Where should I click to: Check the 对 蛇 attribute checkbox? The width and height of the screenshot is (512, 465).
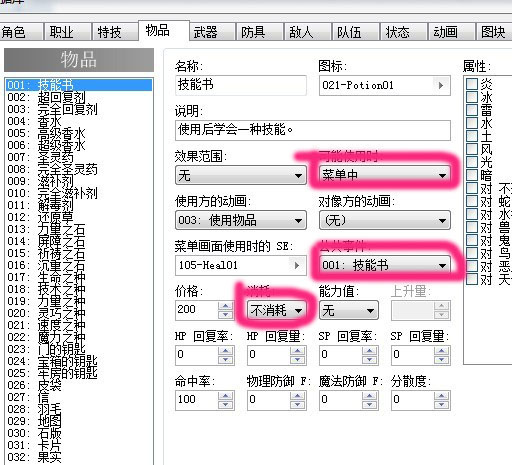pyautogui.click(x=472, y=201)
